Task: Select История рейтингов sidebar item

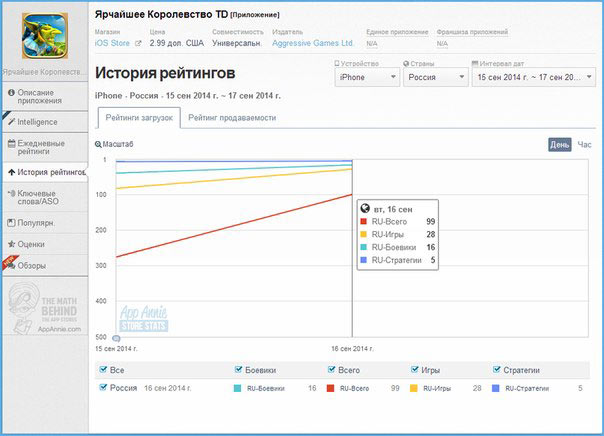Action: pos(45,172)
